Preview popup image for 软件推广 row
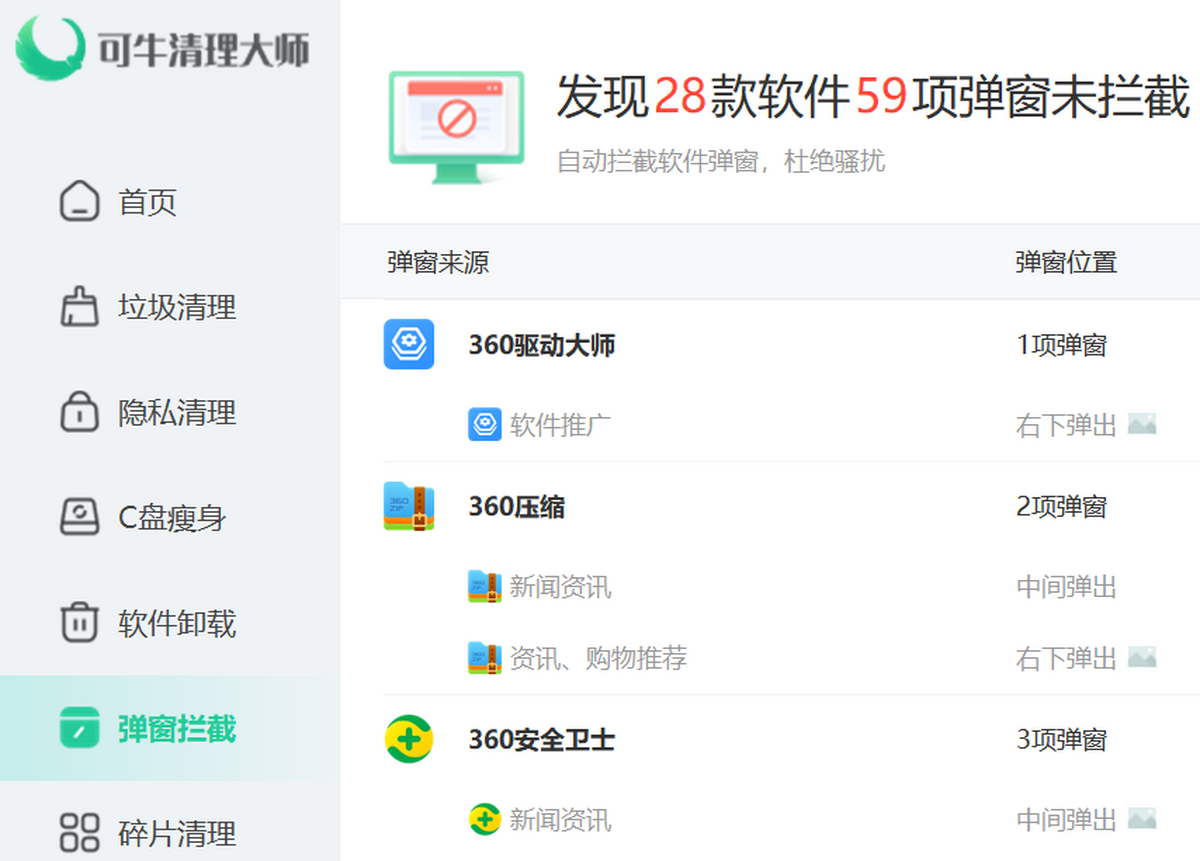The image size is (1200, 861). coord(1142,424)
